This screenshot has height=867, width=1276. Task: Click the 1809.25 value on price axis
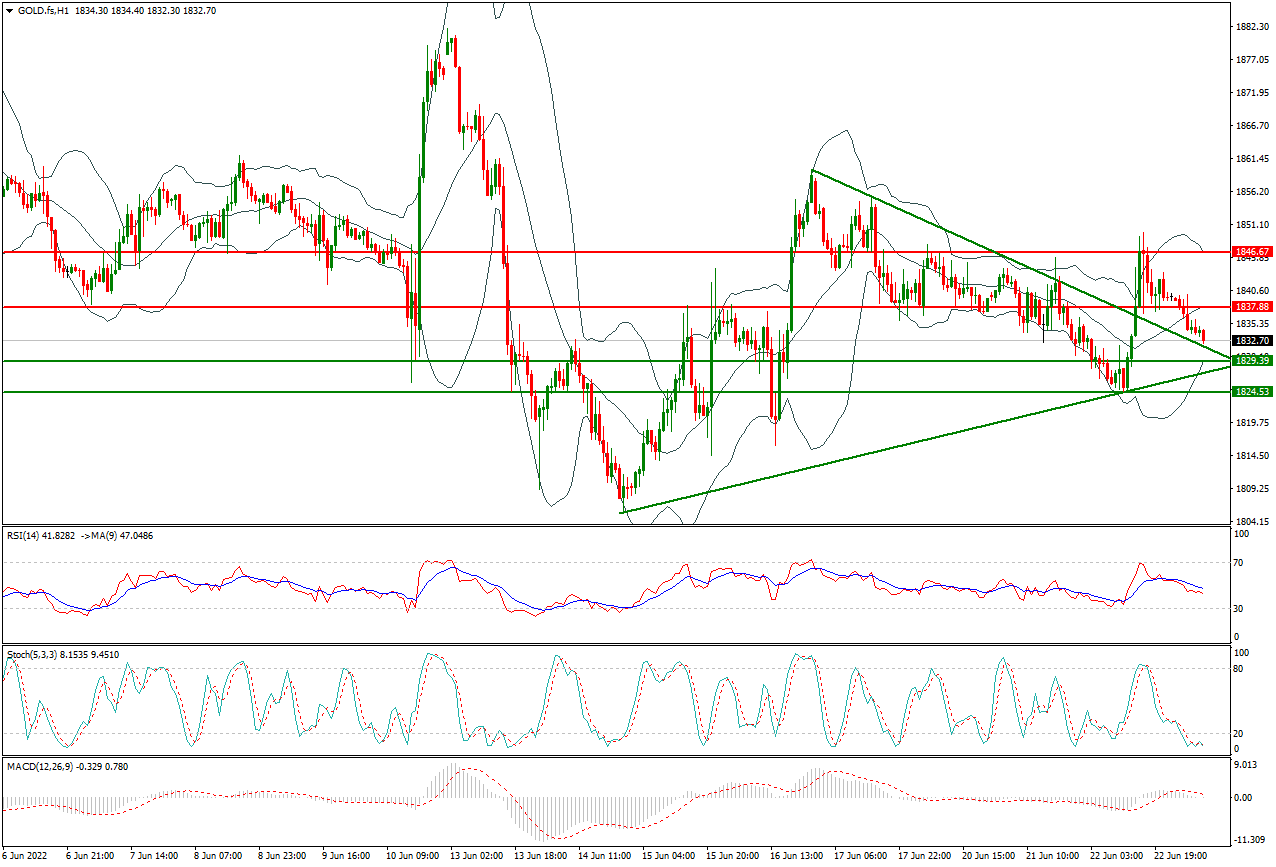tap(1252, 489)
